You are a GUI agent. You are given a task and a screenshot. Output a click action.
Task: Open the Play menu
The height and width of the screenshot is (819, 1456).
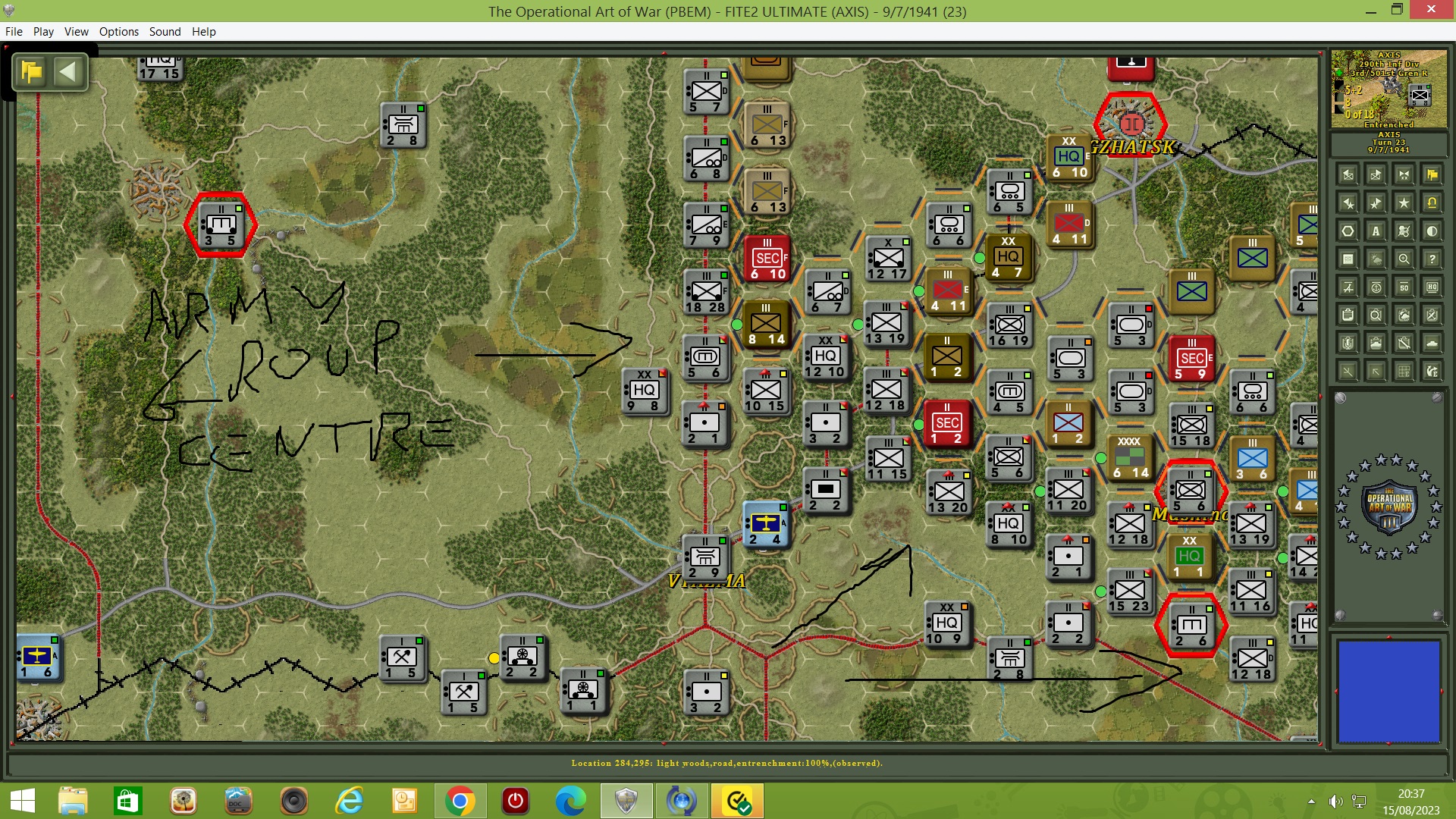point(43,32)
